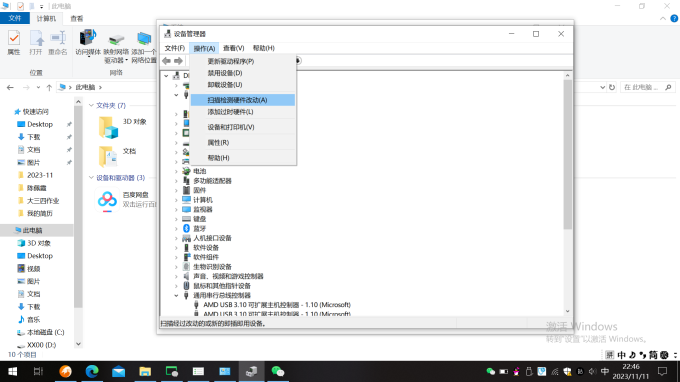Screen dimensions: 680x382
Task: Open 快速访问 in Explorer sidebar
Action: [36, 111]
